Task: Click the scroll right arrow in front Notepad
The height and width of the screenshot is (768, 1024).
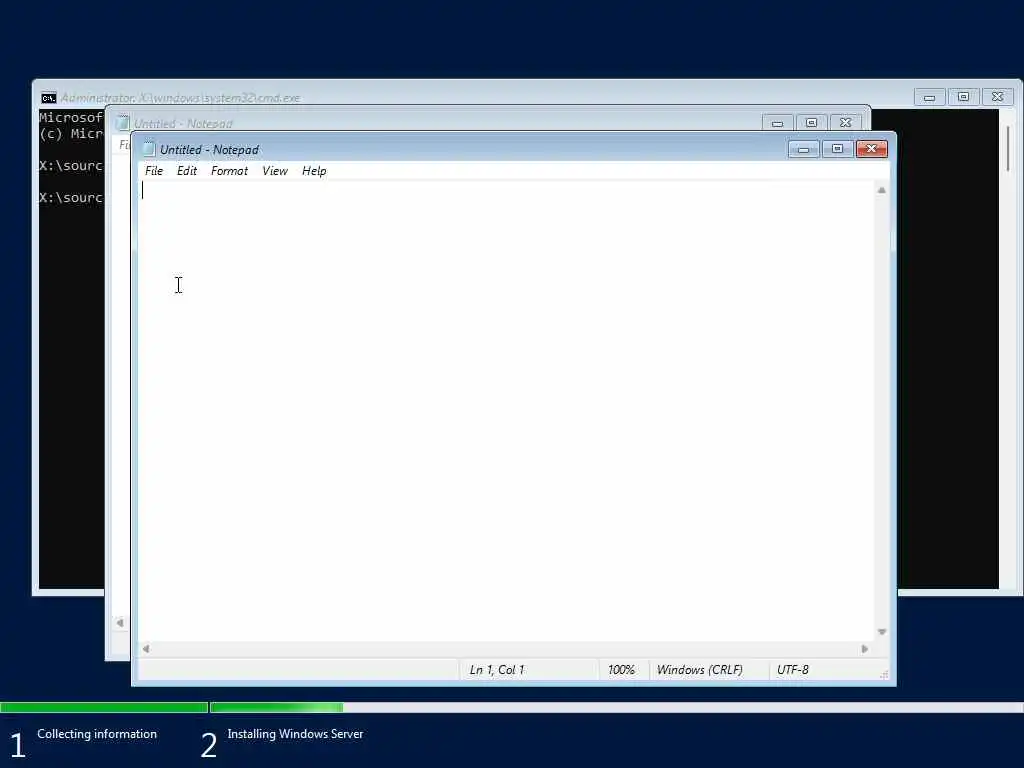Action: pyautogui.click(x=865, y=648)
